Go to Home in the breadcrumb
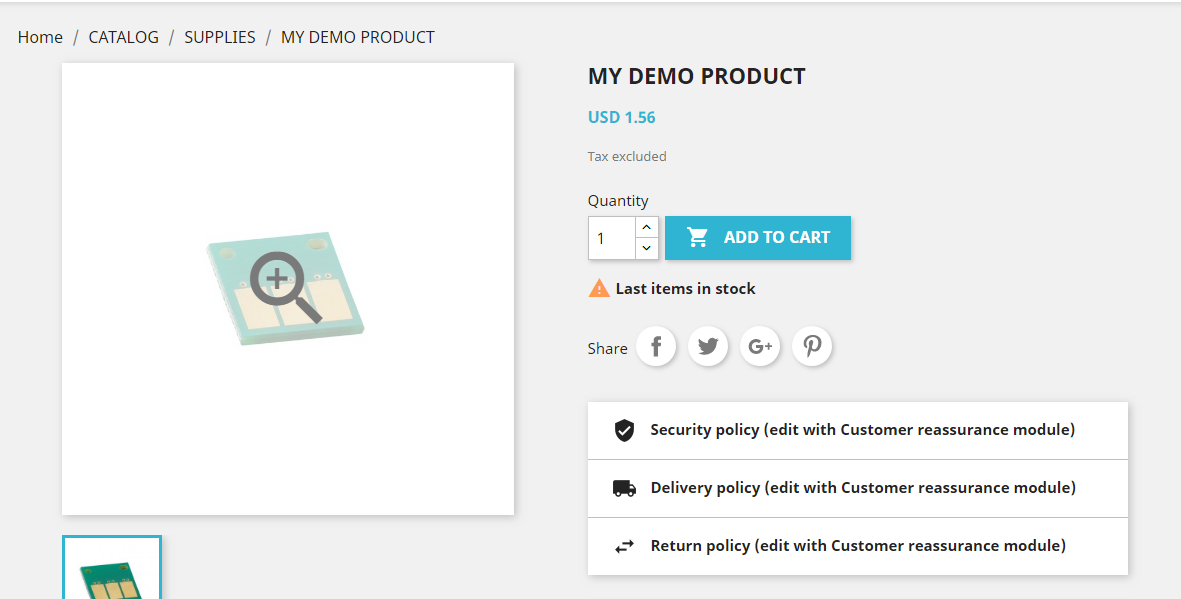Viewport: 1181px width, 599px height. [40, 37]
